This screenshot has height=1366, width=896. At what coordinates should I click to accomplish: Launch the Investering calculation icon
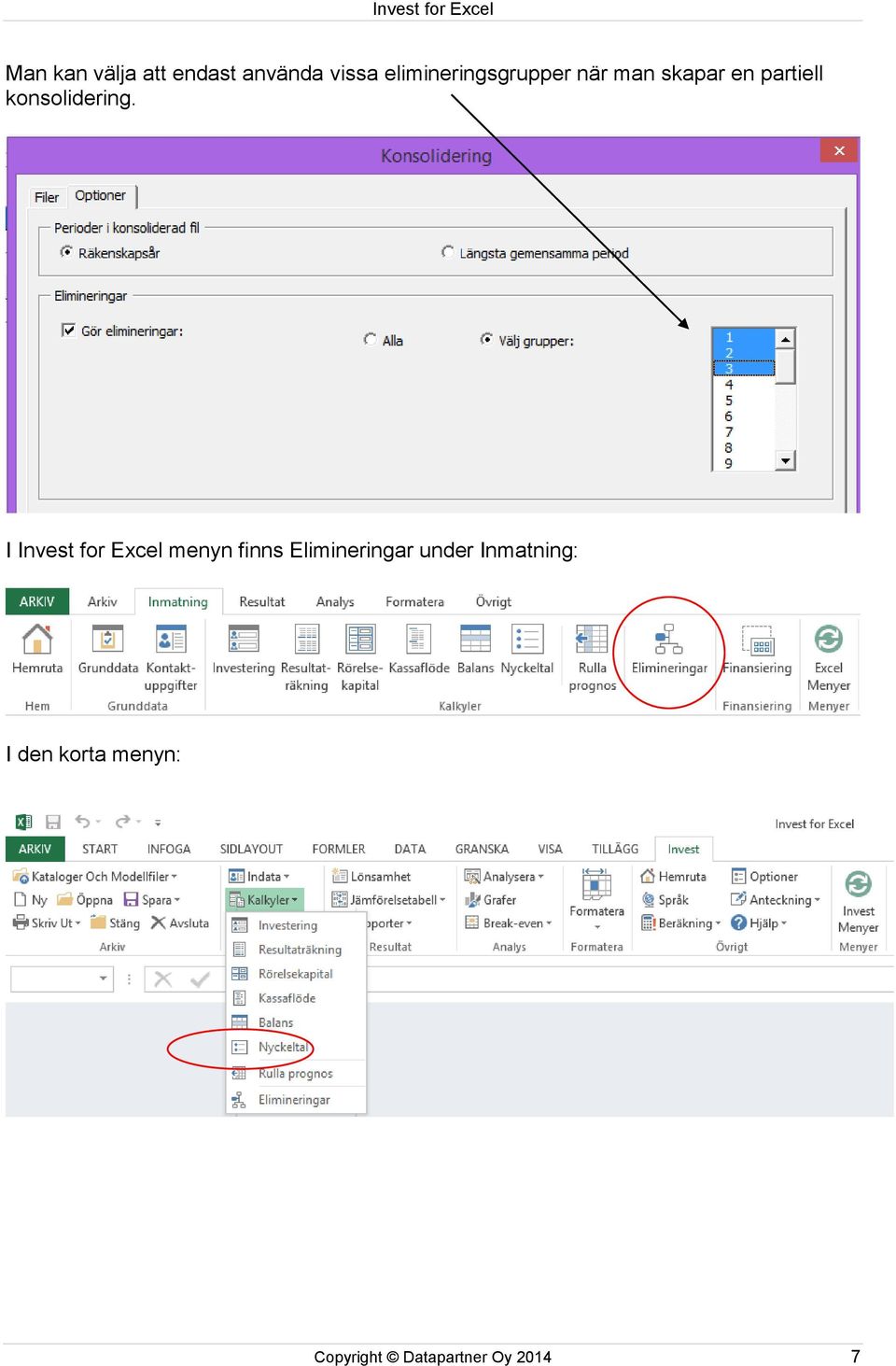244,640
